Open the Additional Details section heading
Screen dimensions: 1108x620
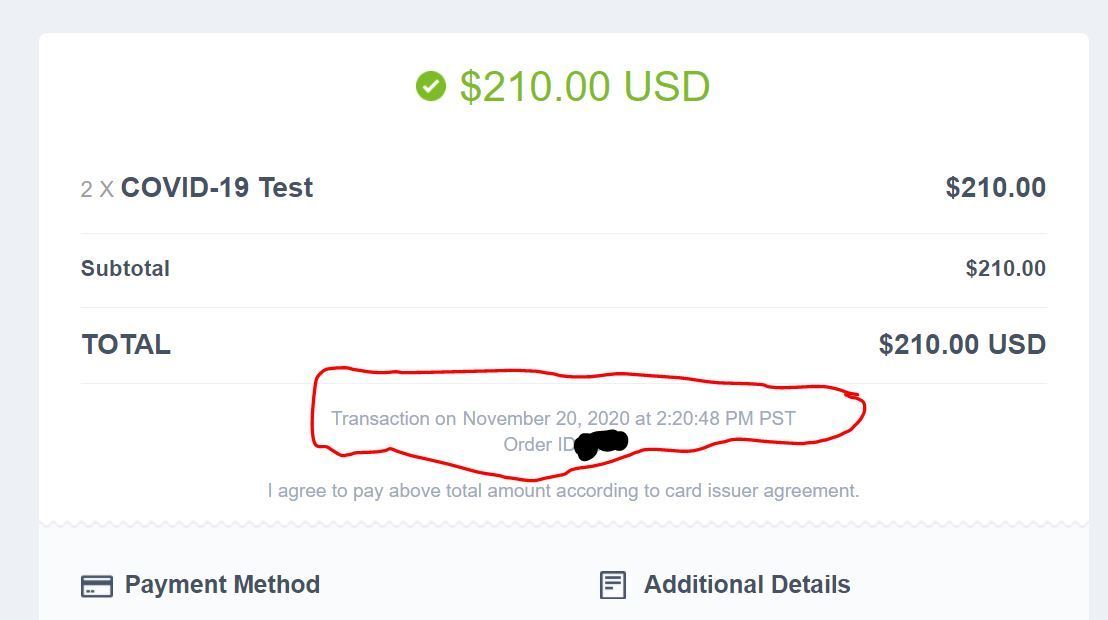(747, 585)
